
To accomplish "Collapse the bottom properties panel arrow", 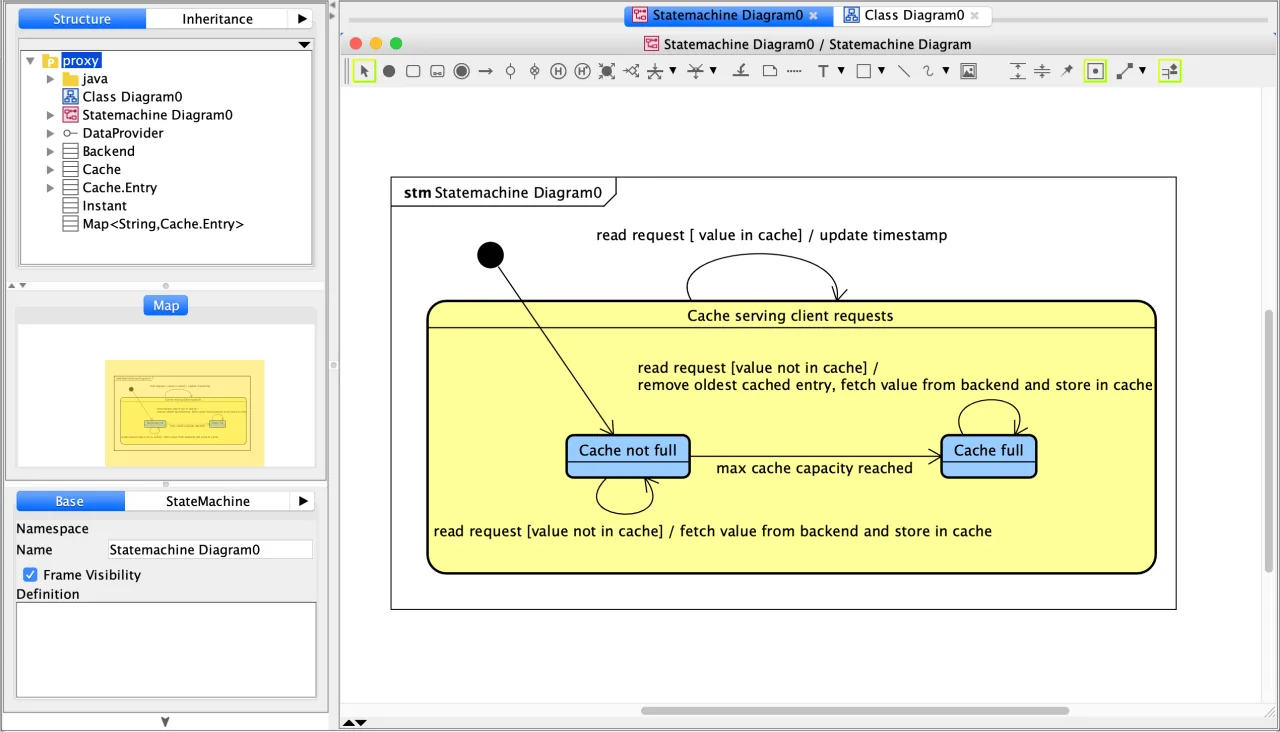I will 166,721.
